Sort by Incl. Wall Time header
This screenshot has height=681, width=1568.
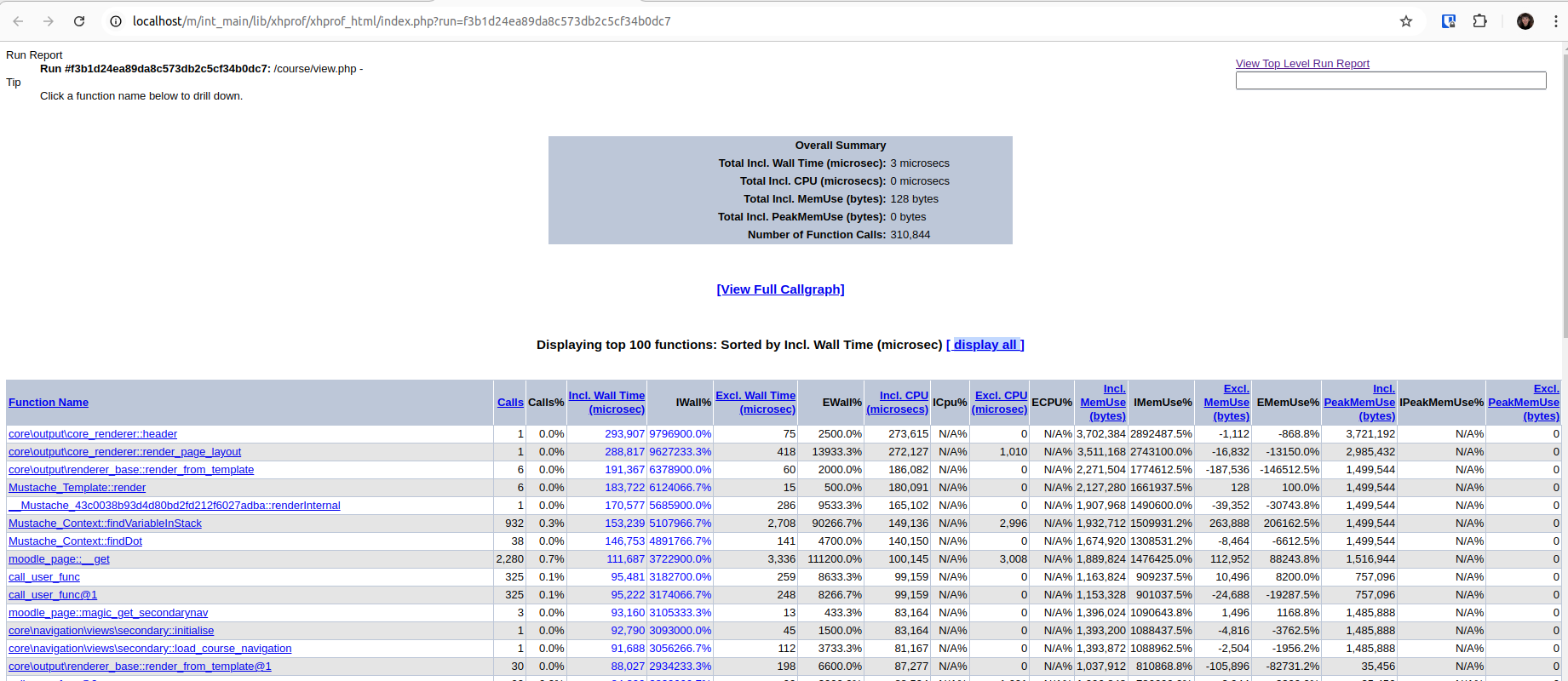pyautogui.click(x=606, y=403)
